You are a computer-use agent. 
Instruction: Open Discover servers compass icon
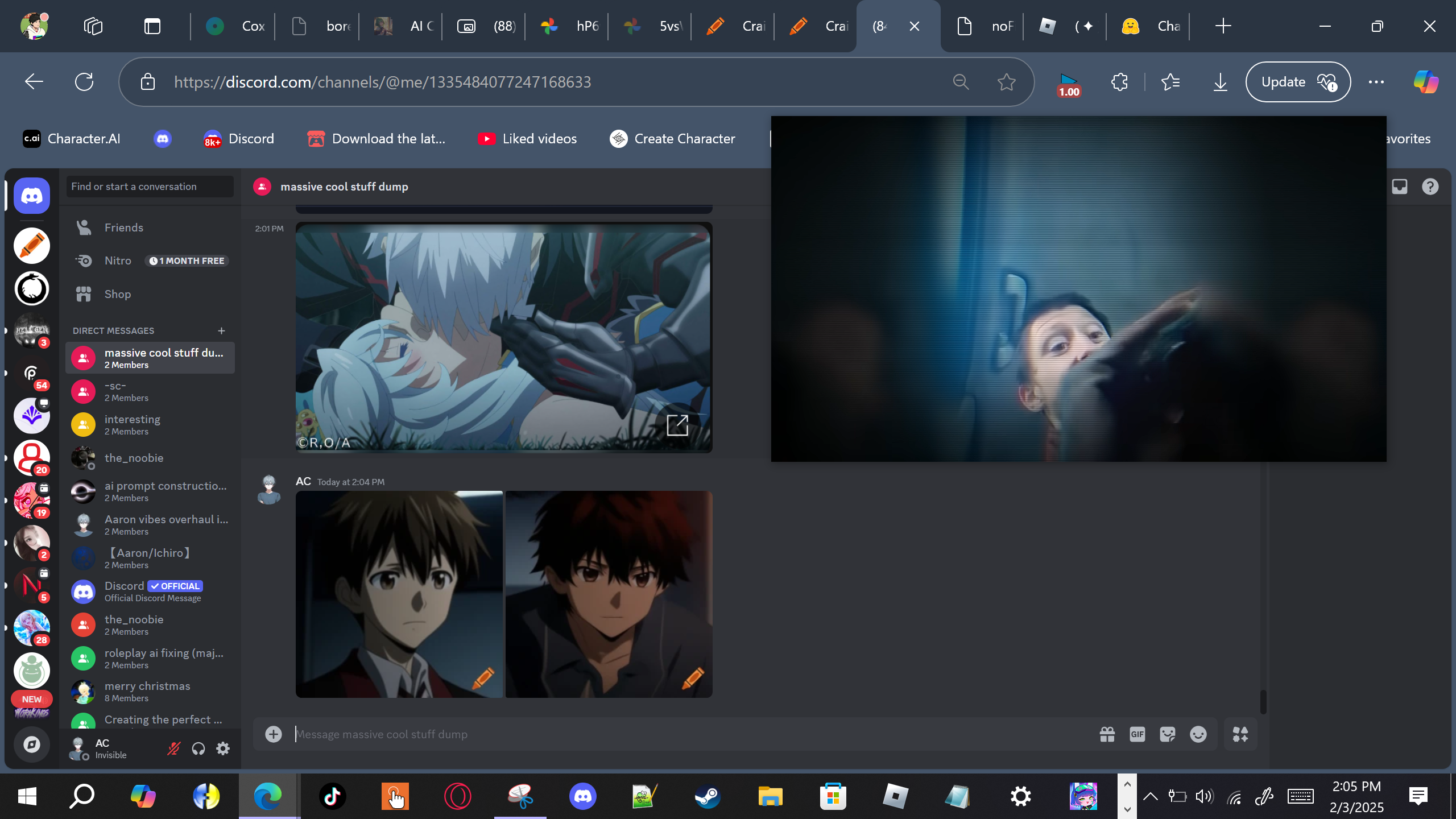[32, 744]
